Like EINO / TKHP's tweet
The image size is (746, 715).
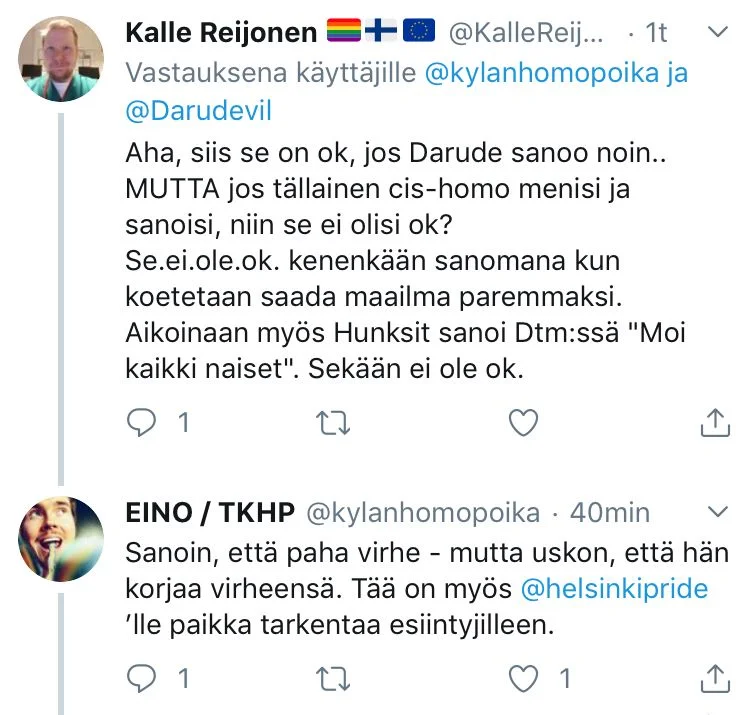tap(523, 680)
